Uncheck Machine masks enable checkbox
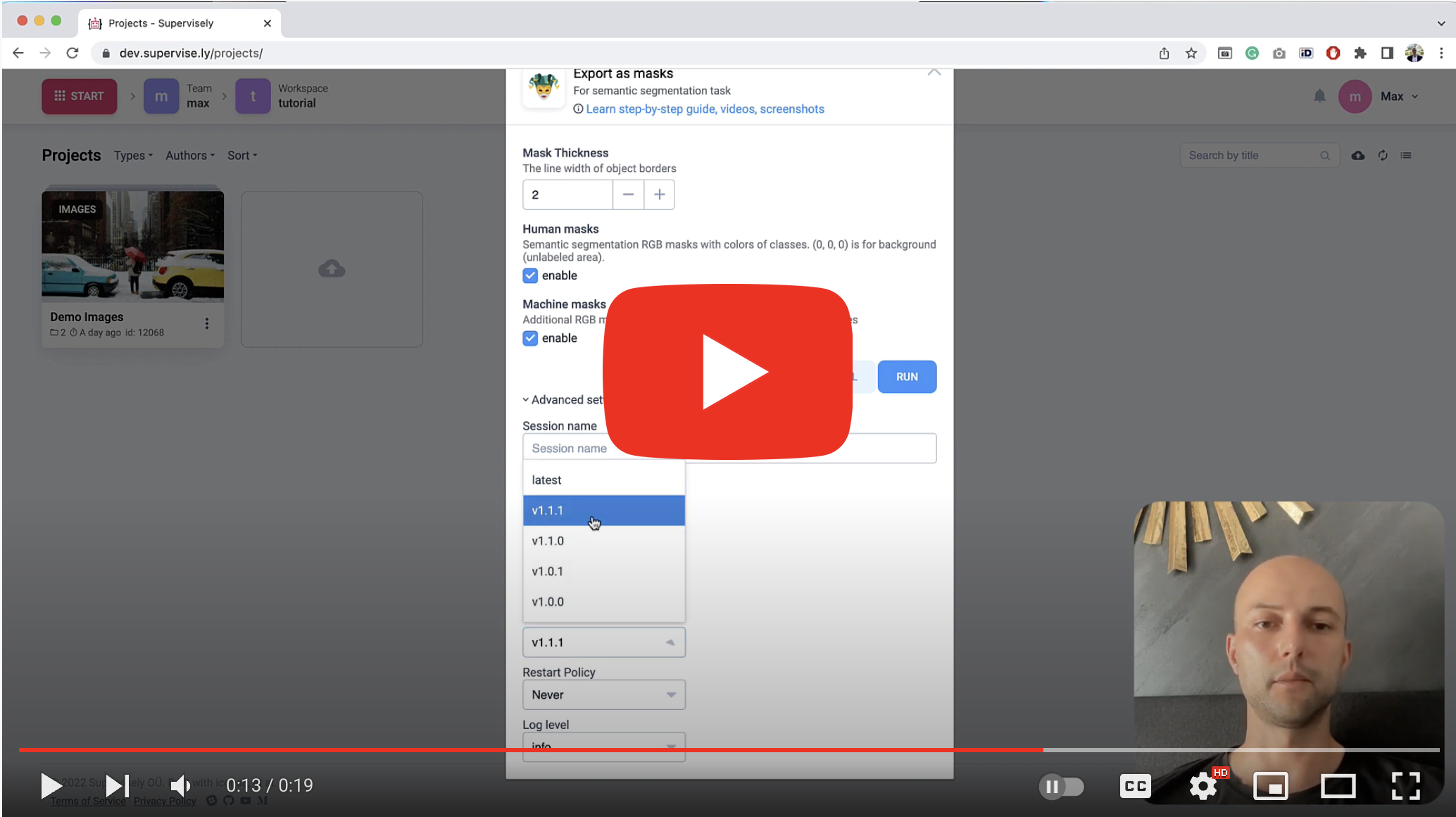The height and width of the screenshot is (817, 1456). click(530, 338)
